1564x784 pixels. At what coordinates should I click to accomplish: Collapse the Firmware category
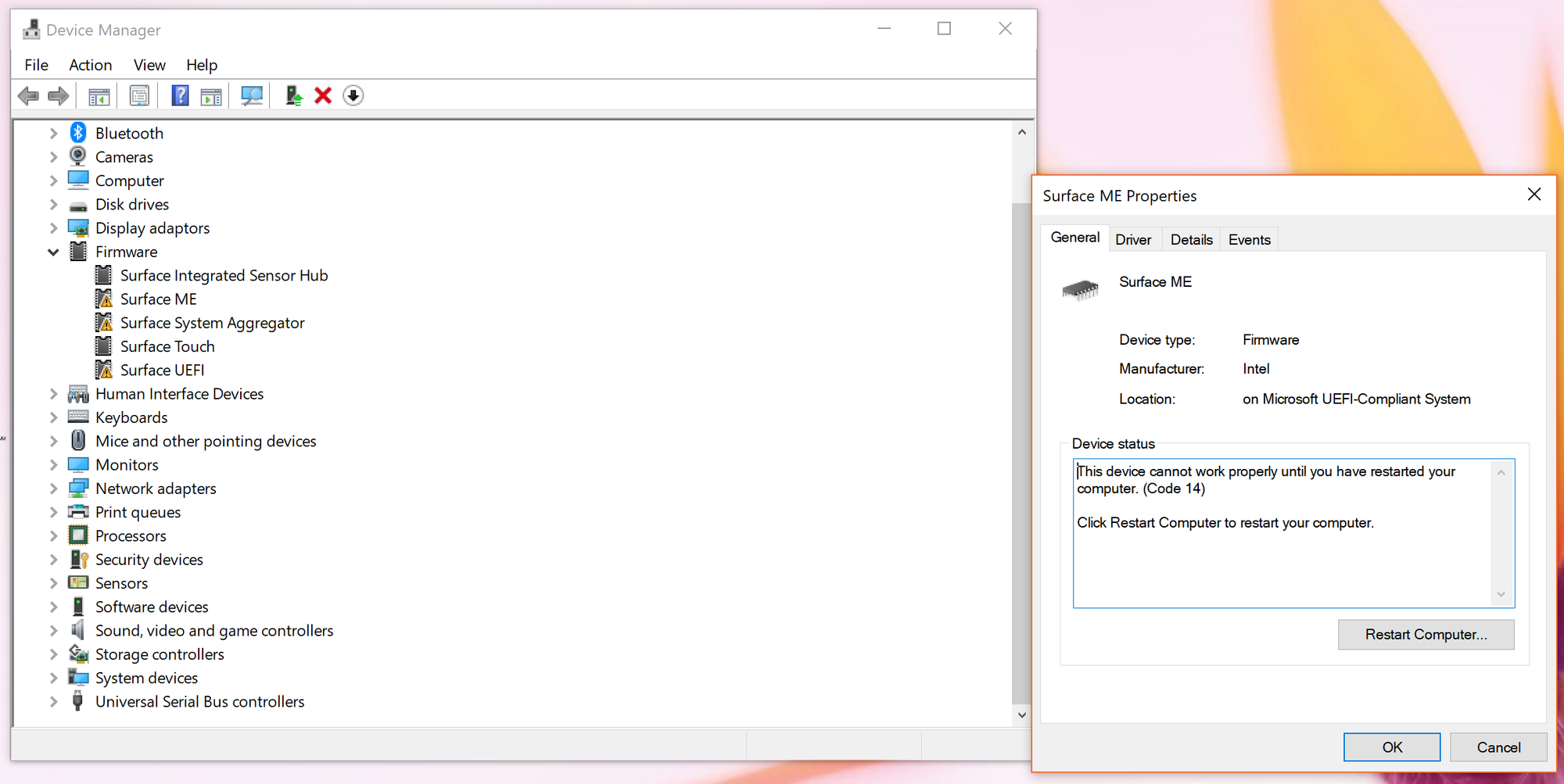(x=53, y=252)
